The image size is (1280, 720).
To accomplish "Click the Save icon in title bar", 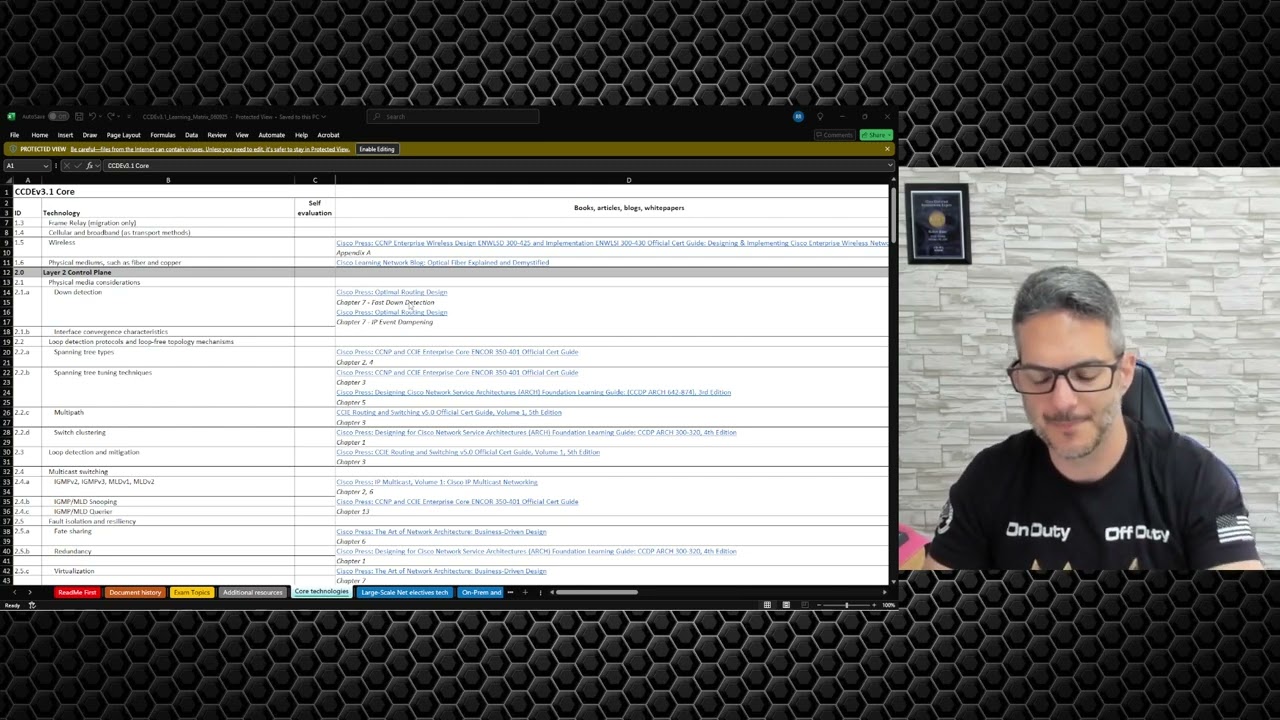I will [79, 116].
